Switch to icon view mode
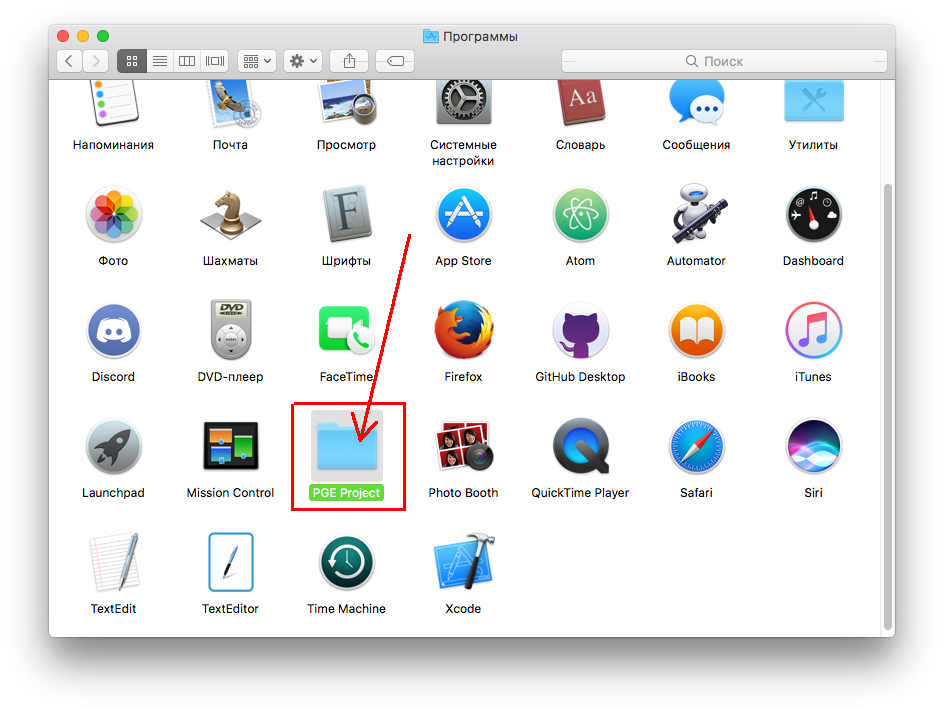Screen dimensions: 943x709 (132, 61)
